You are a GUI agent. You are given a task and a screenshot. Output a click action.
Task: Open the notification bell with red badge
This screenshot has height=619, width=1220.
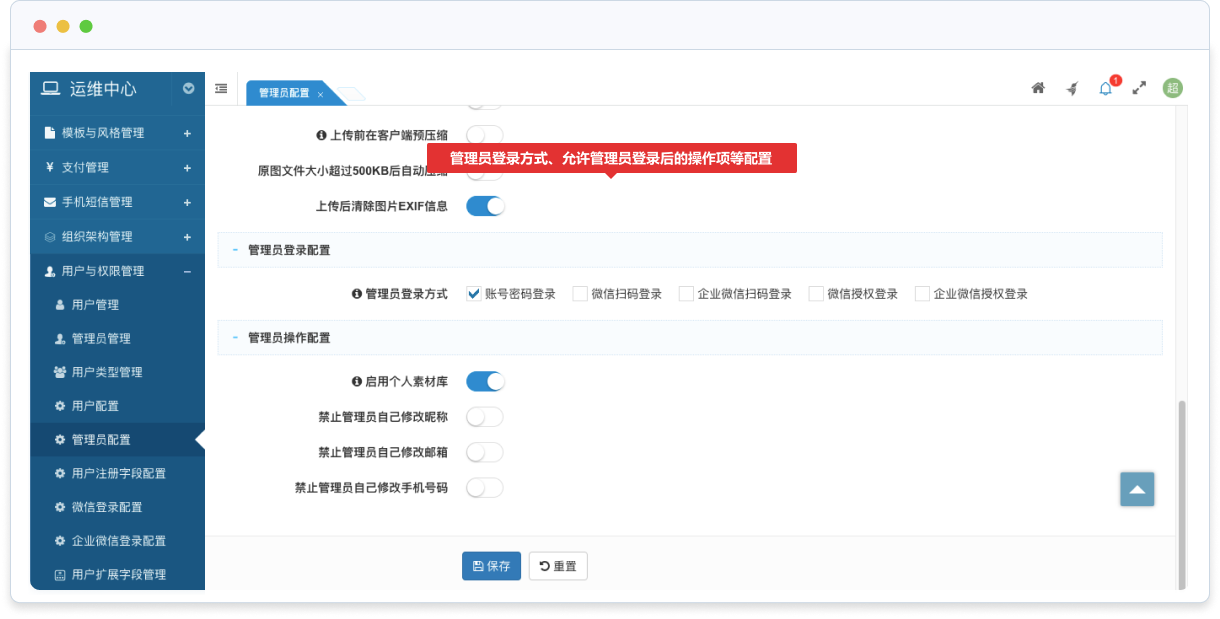coord(1106,88)
